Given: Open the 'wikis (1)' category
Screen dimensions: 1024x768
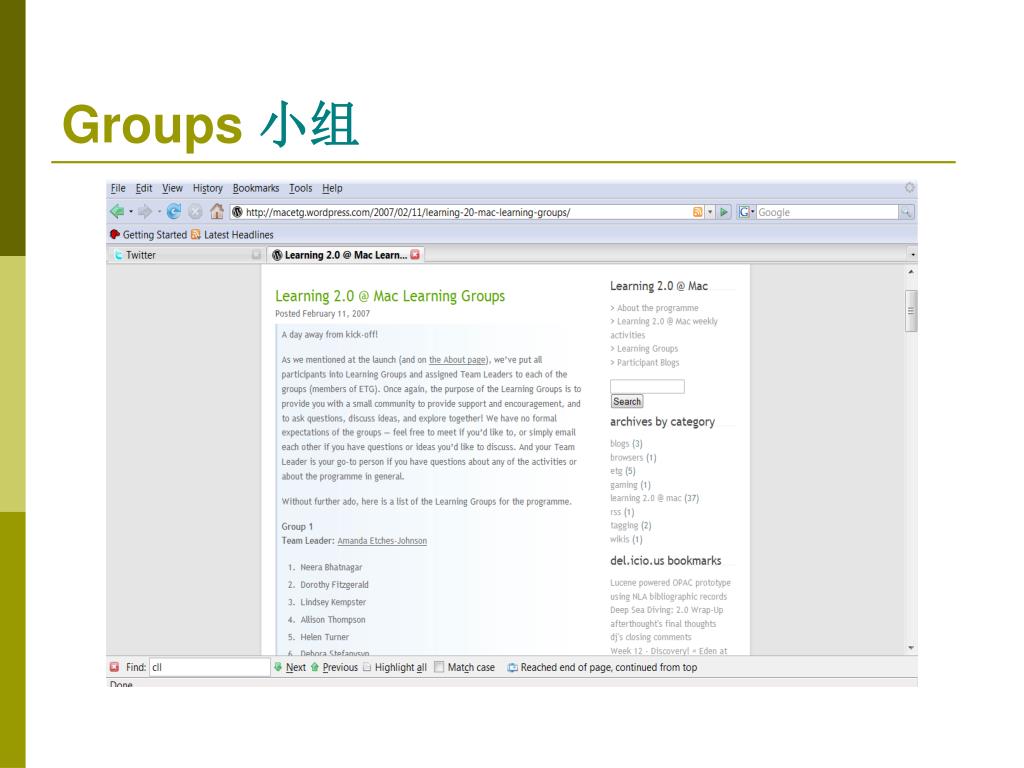Looking at the screenshot, I should click(626, 539).
